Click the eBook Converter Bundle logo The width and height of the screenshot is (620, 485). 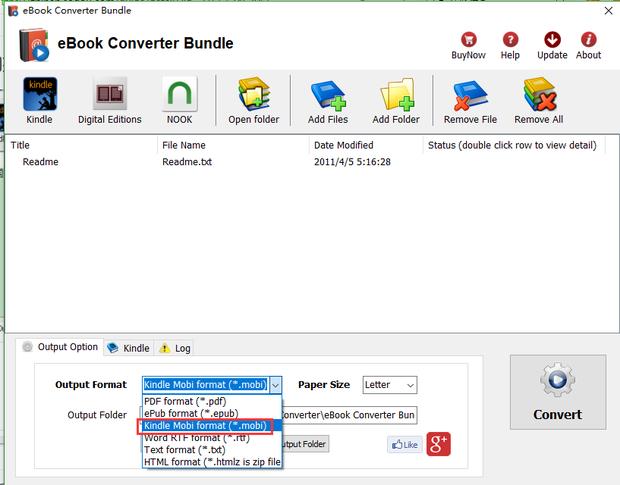tap(34, 45)
